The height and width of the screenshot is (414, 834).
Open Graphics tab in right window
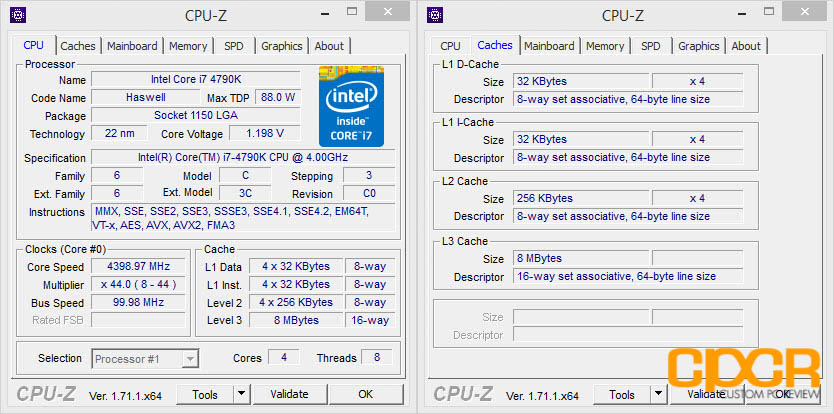[x=698, y=46]
